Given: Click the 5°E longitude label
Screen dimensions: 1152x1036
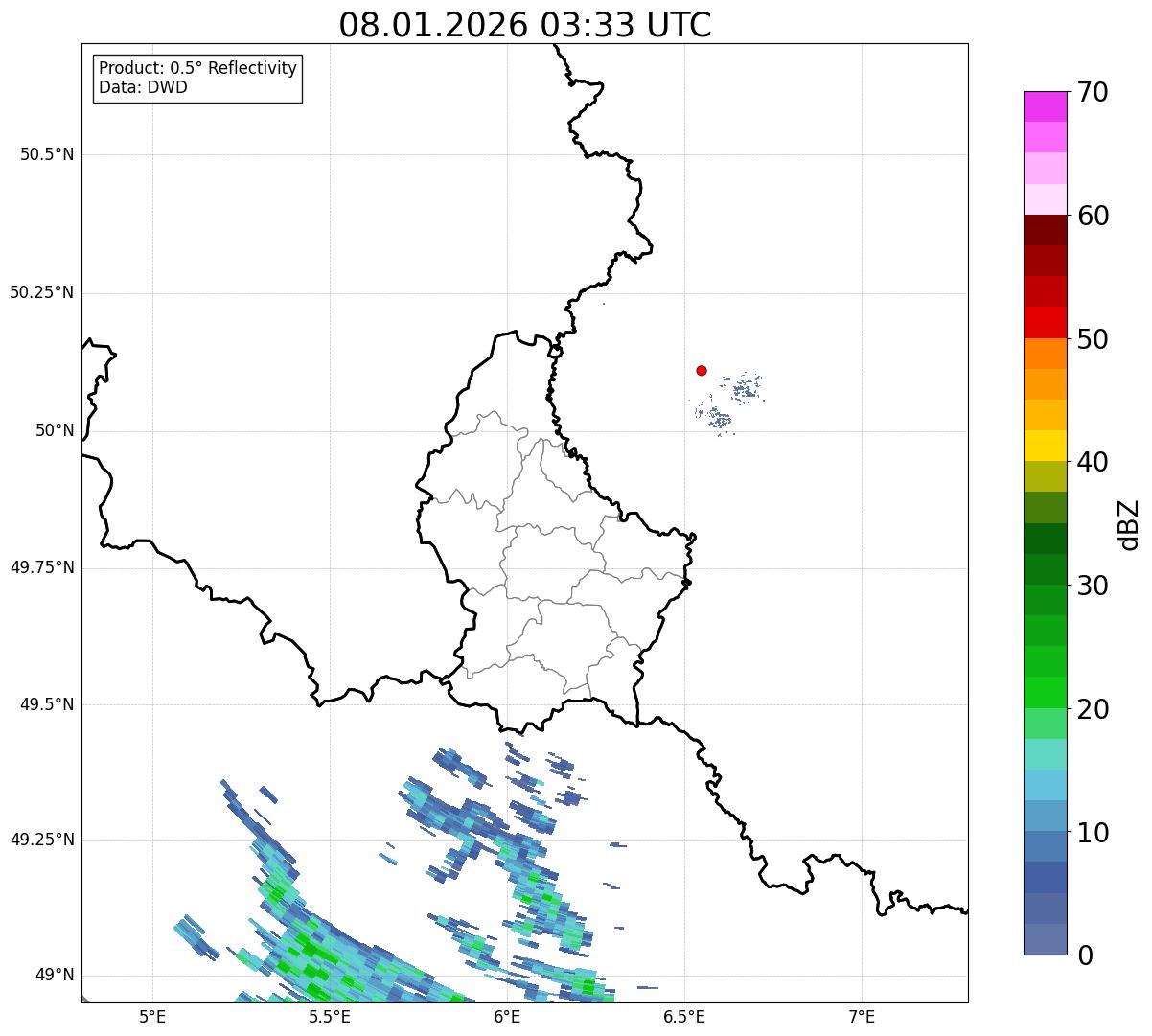Looking at the screenshot, I should (153, 1016).
